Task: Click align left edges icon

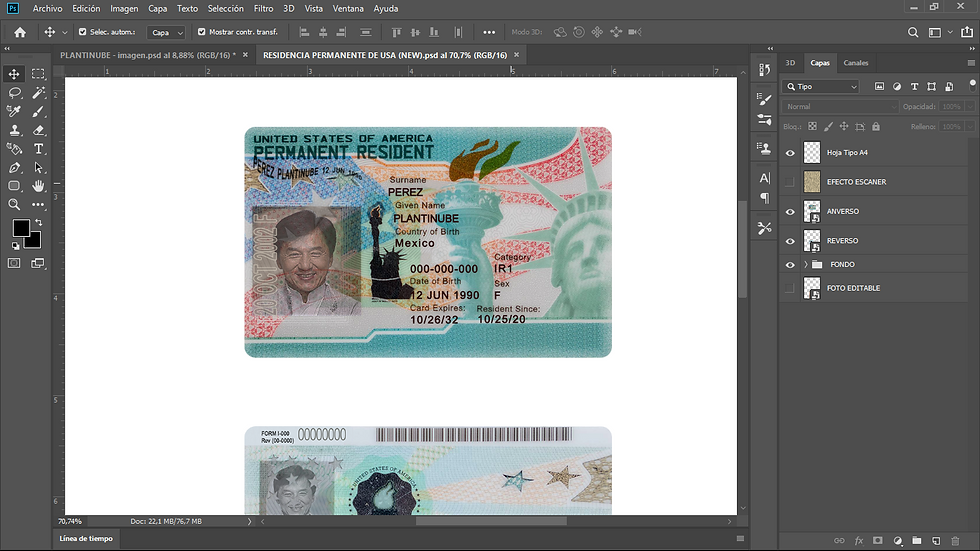Action: pyautogui.click(x=304, y=32)
